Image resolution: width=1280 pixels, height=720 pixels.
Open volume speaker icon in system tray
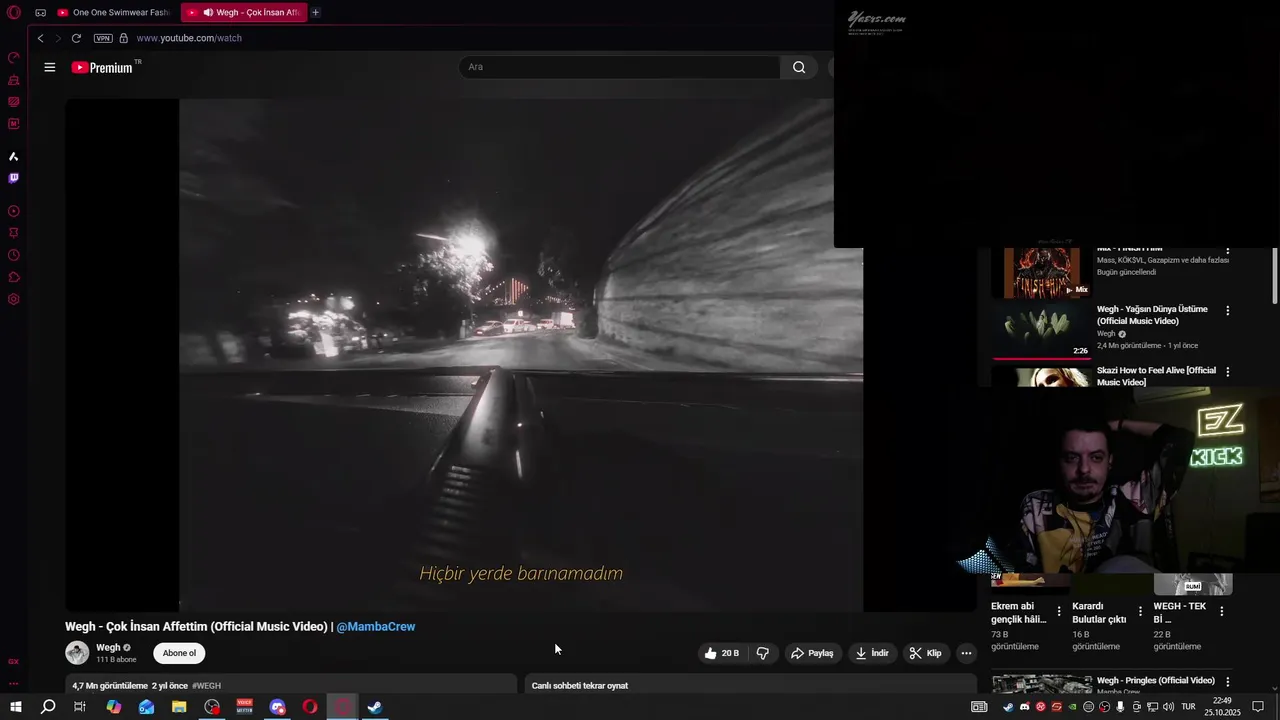(1168, 707)
